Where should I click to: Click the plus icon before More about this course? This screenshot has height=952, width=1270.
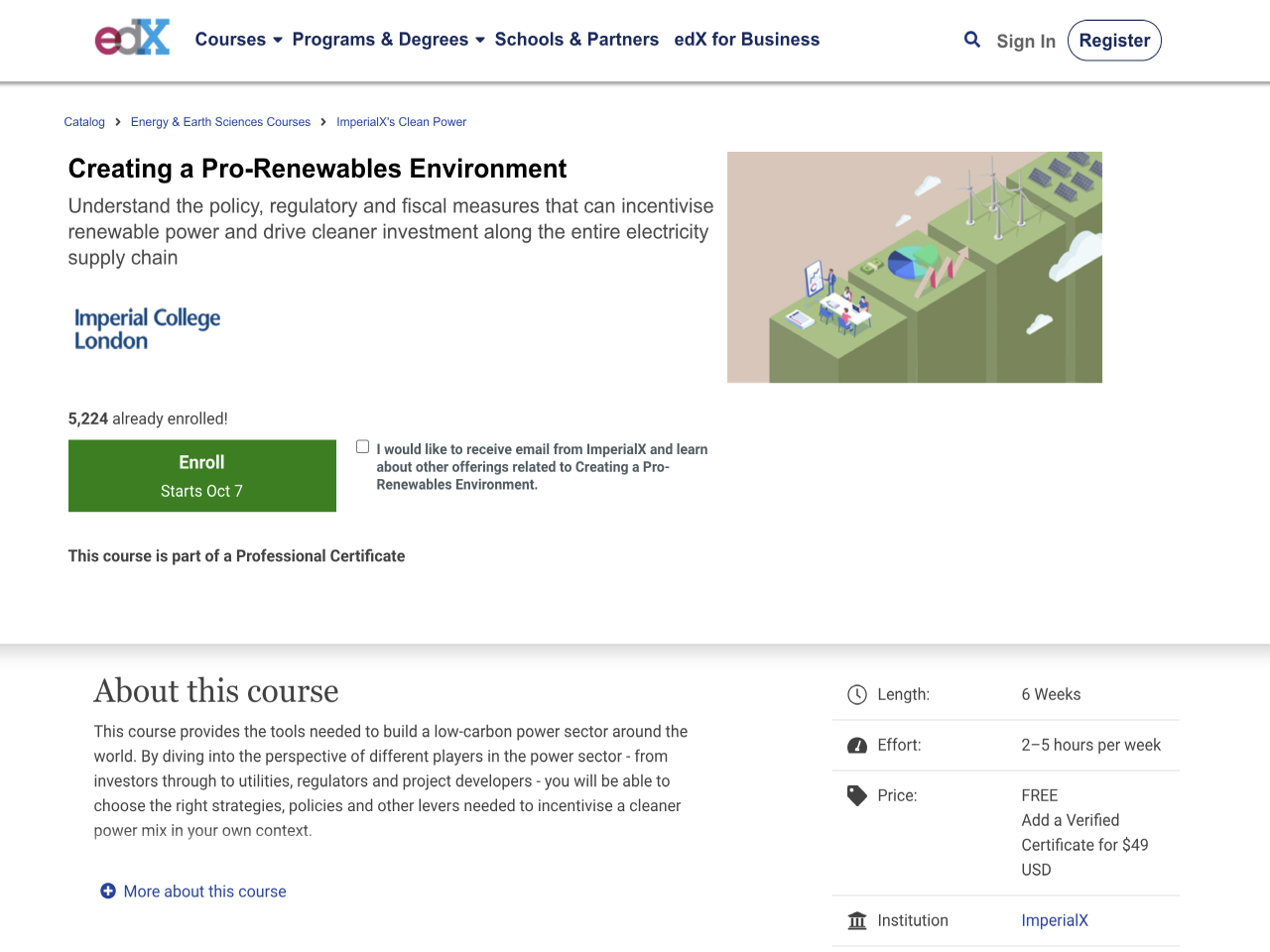coord(108,892)
